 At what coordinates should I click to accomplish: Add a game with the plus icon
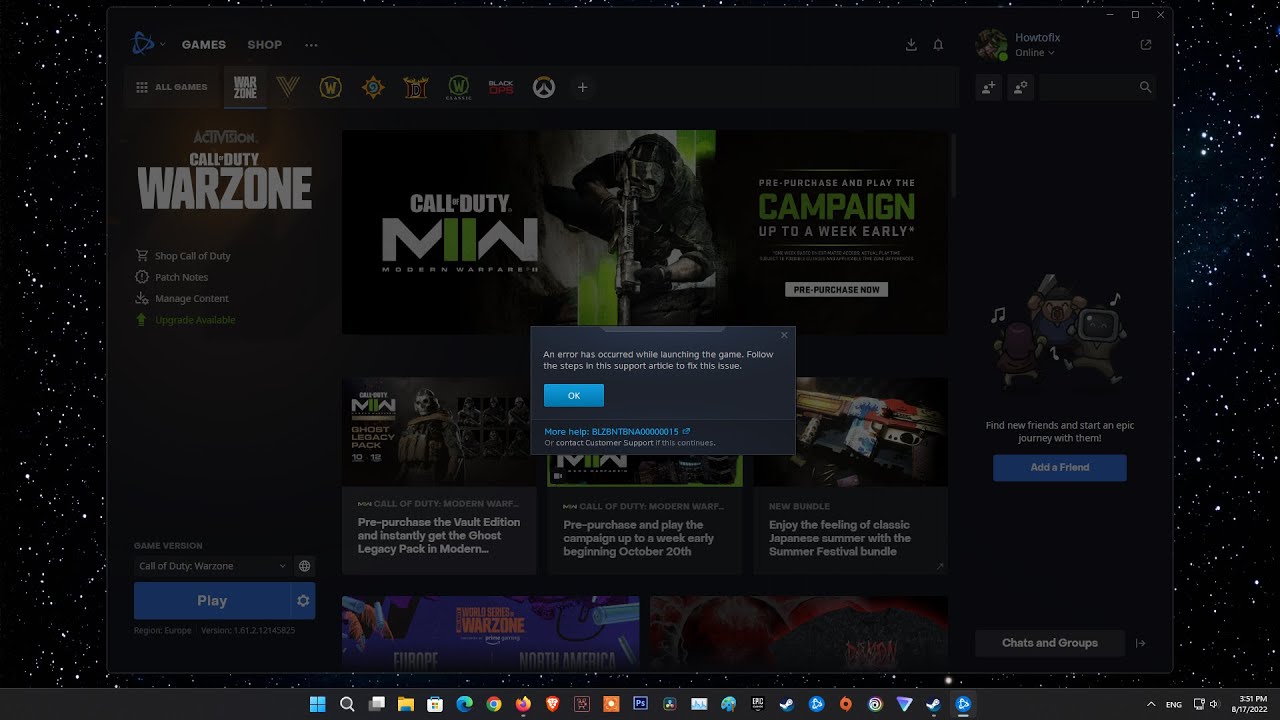[582, 87]
